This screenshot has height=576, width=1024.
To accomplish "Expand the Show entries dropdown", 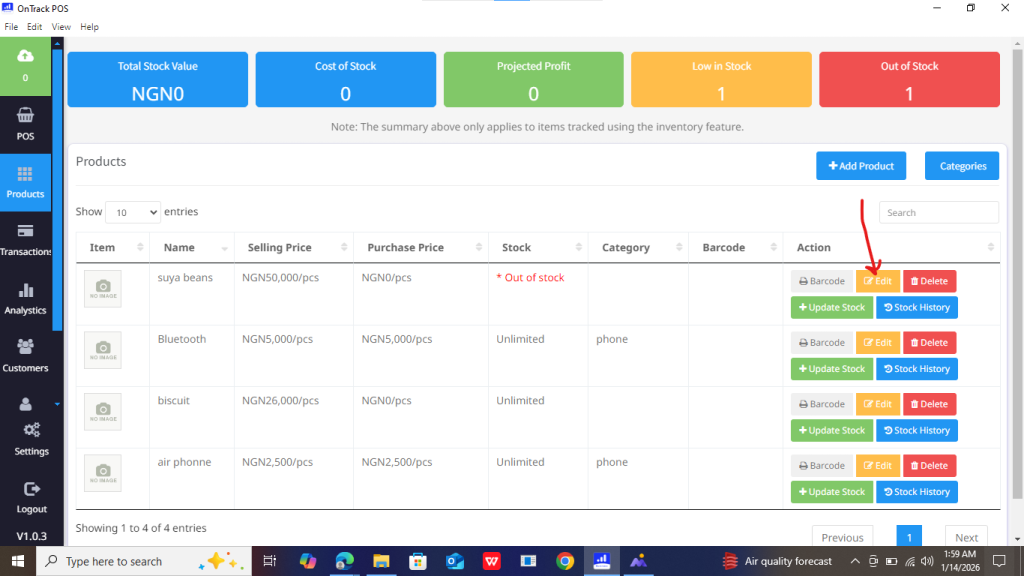I will click(132, 212).
